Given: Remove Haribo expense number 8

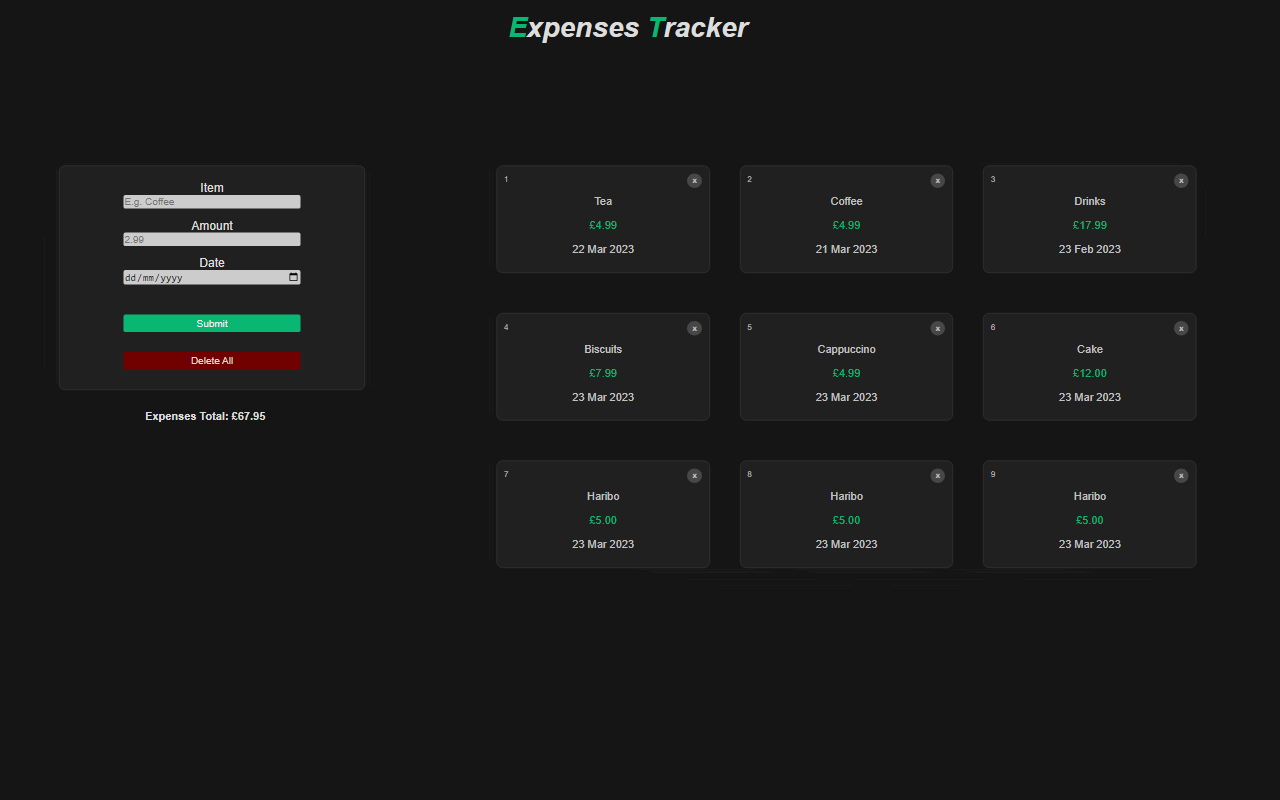Looking at the screenshot, I should click(937, 476).
